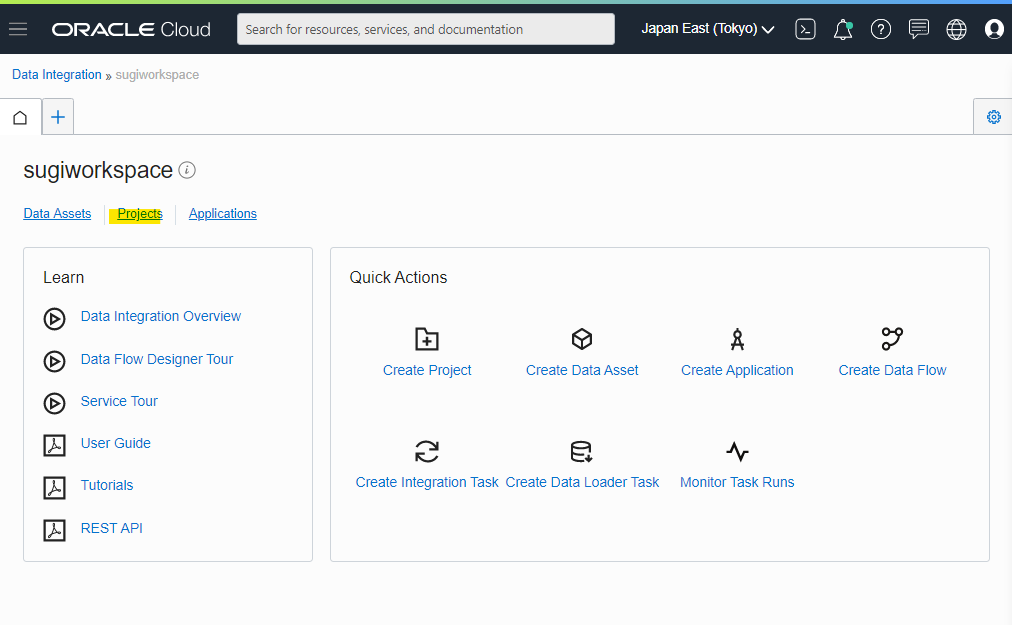Click the Oracle Cloud logo

[x=131, y=30]
